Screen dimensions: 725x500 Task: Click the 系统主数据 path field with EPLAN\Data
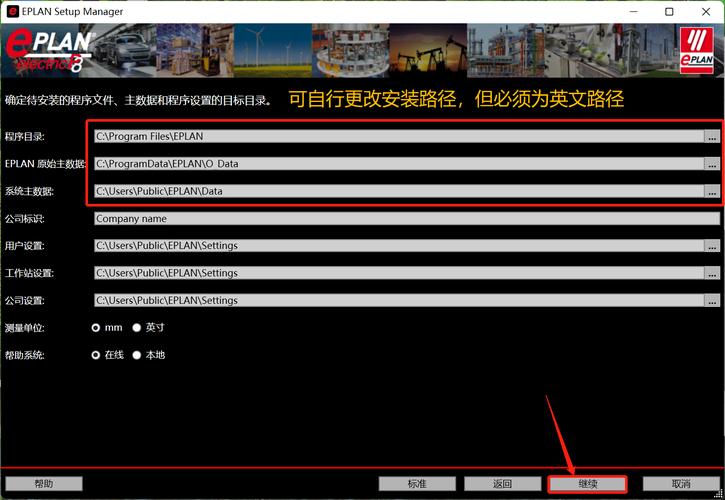tap(399, 191)
